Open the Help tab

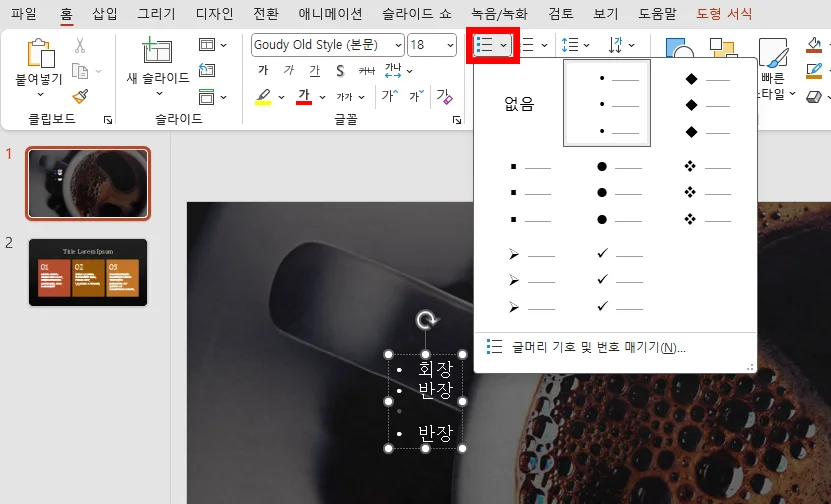pos(657,13)
